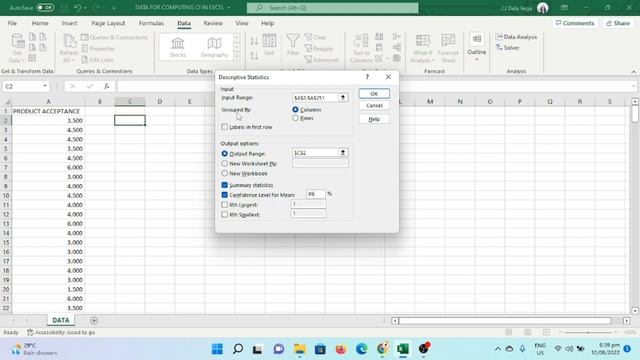Select the Rows grouping option
640x360 pixels.
pos(295,118)
